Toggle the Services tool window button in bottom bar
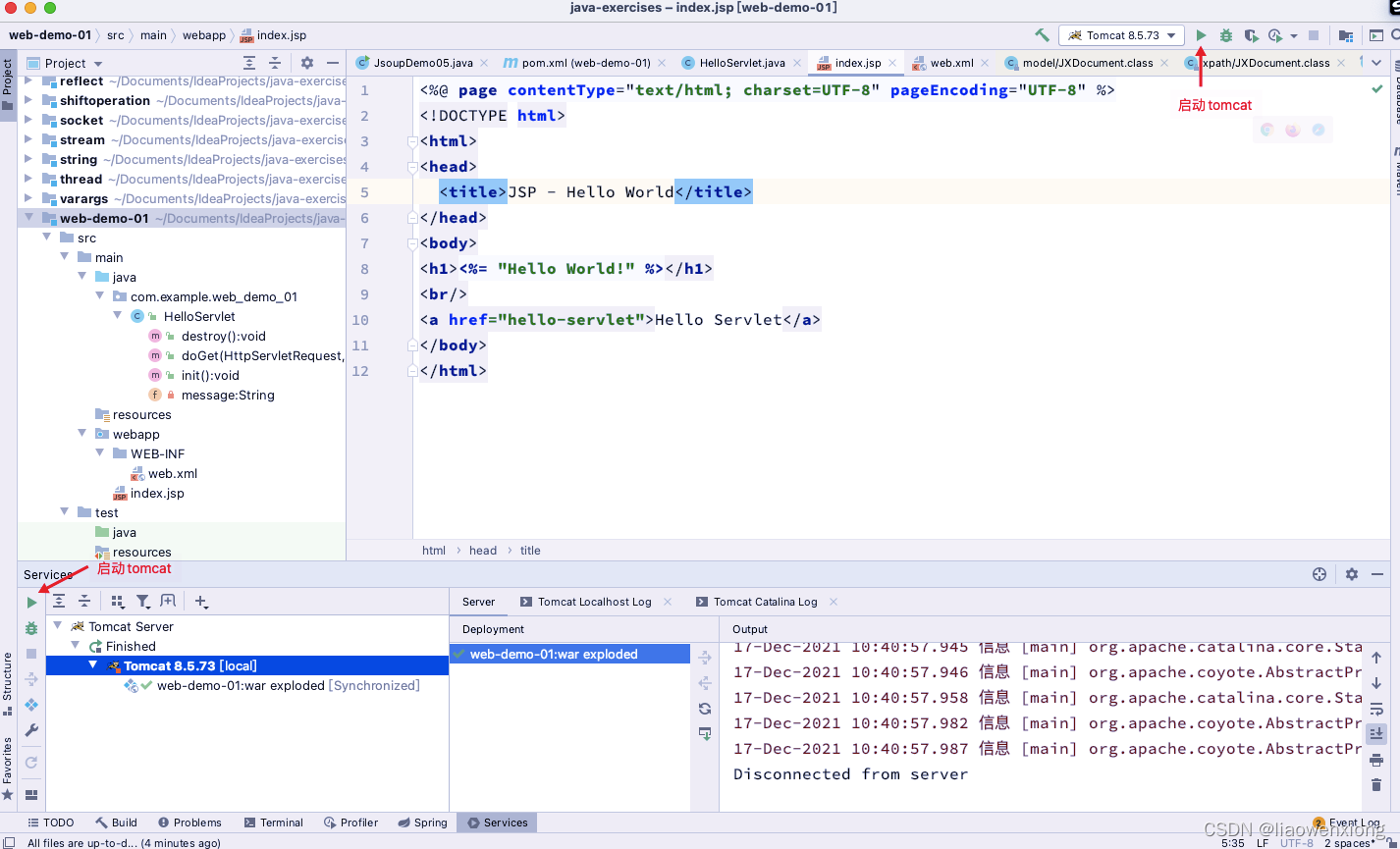Image resolution: width=1400 pixels, height=849 pixels. 498,822
